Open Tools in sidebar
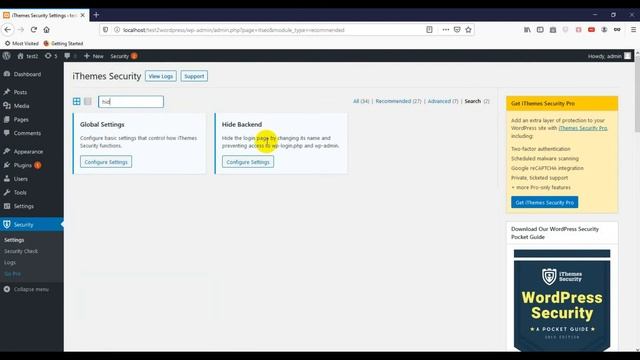Viewport: 640px width, 360px height. coord(20,193)
